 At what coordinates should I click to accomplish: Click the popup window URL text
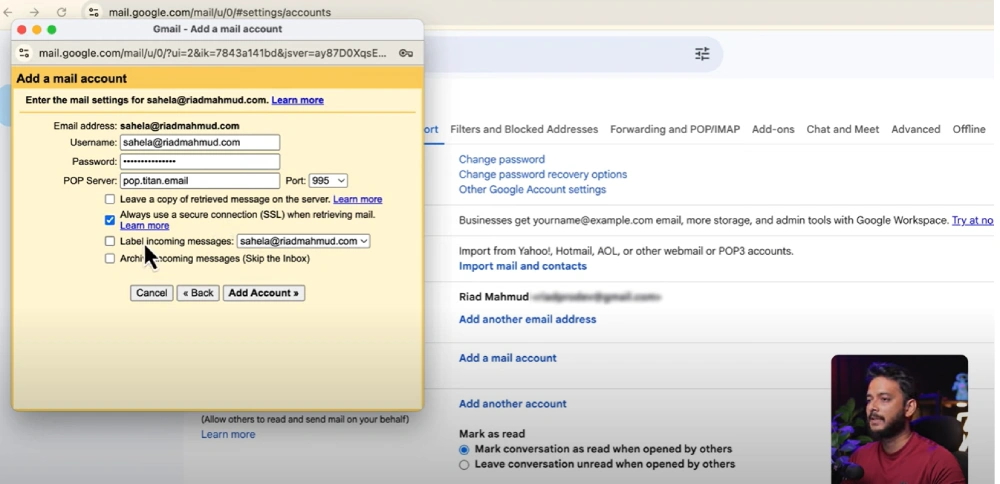[212, 53]
